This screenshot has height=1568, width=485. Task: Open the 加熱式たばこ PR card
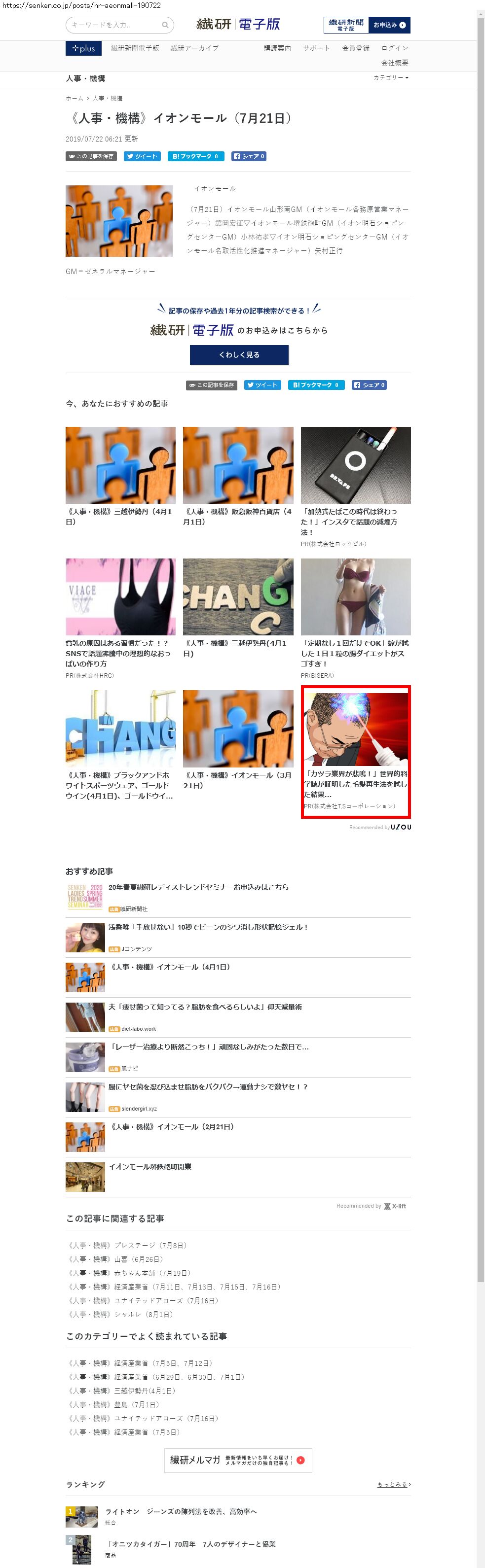356,487
